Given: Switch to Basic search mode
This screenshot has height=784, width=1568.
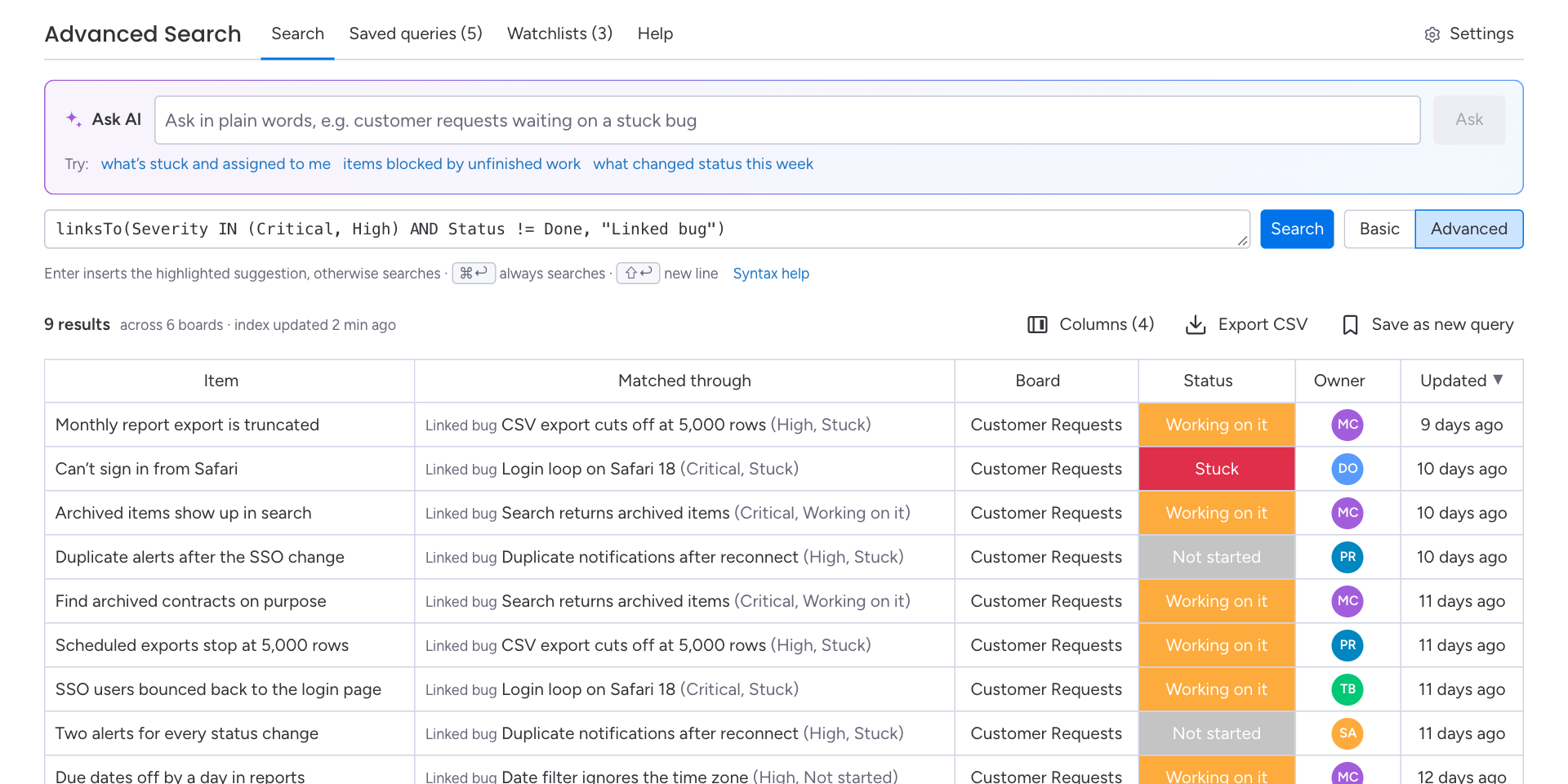Looking at the screenshot, I should point(1379,229).
